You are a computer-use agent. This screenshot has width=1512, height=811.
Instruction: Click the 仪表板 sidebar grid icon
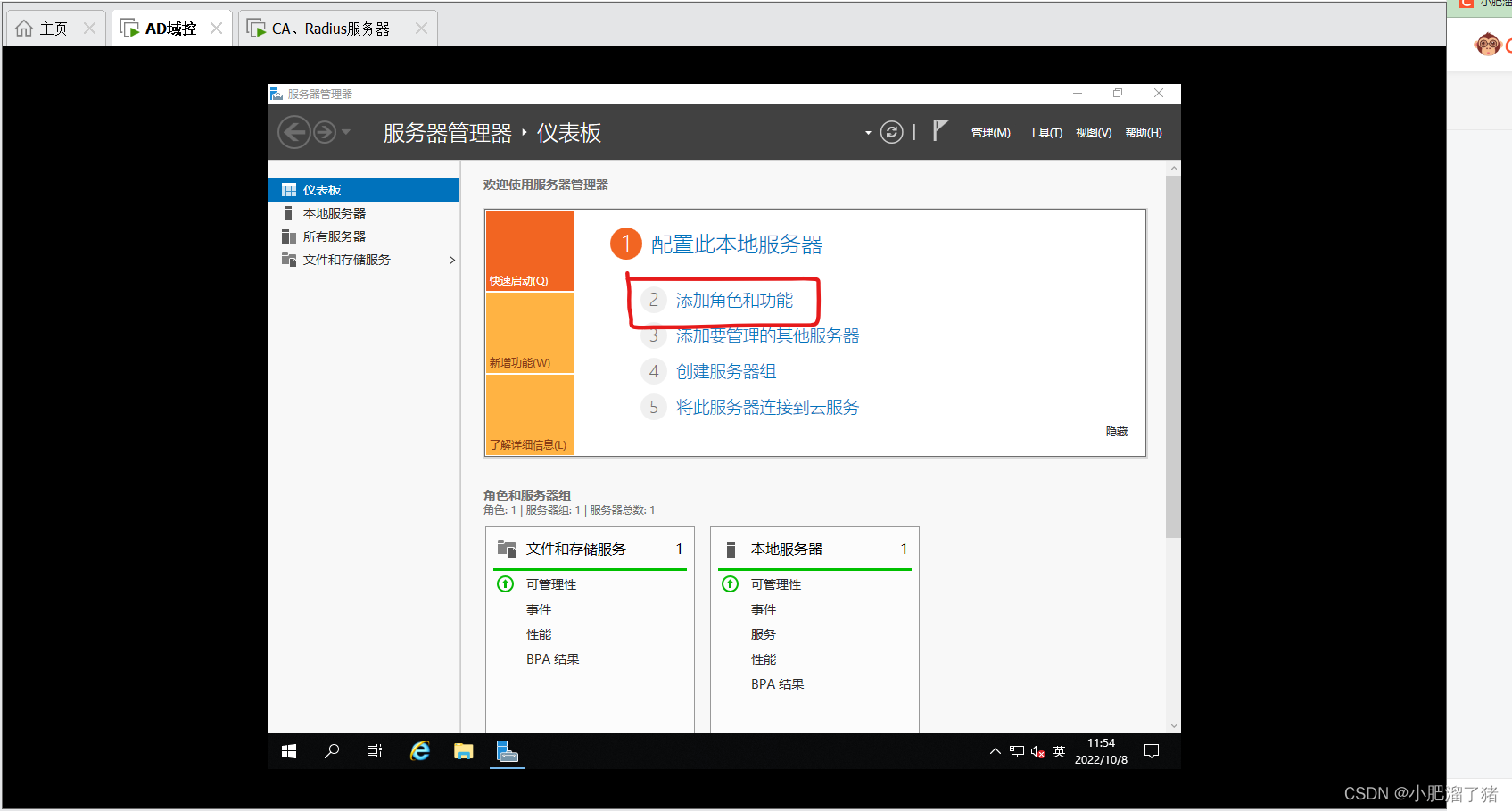[x=289, y=190]
